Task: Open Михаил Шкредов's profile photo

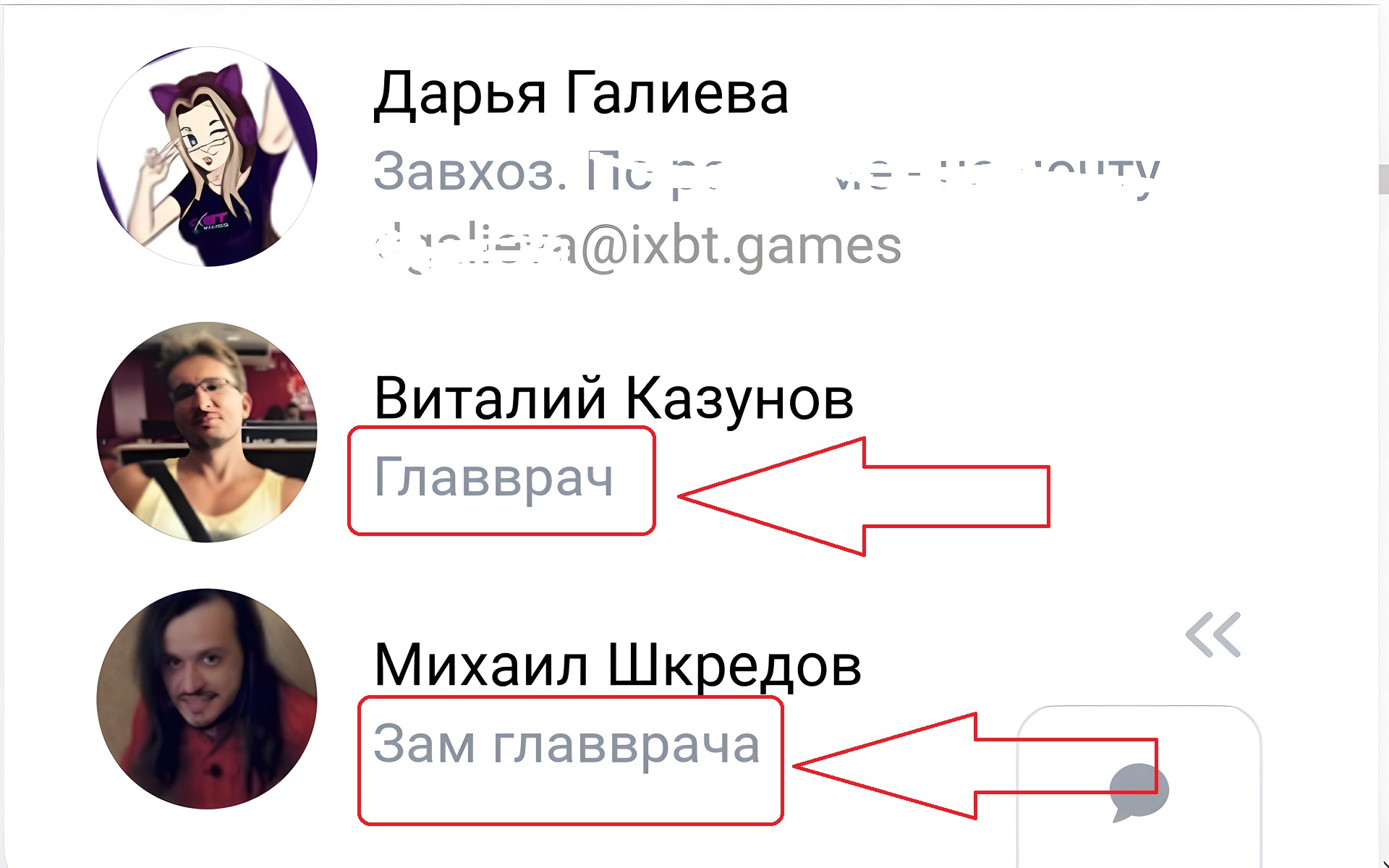Action: pyautogui.click(x=207, y=699)
